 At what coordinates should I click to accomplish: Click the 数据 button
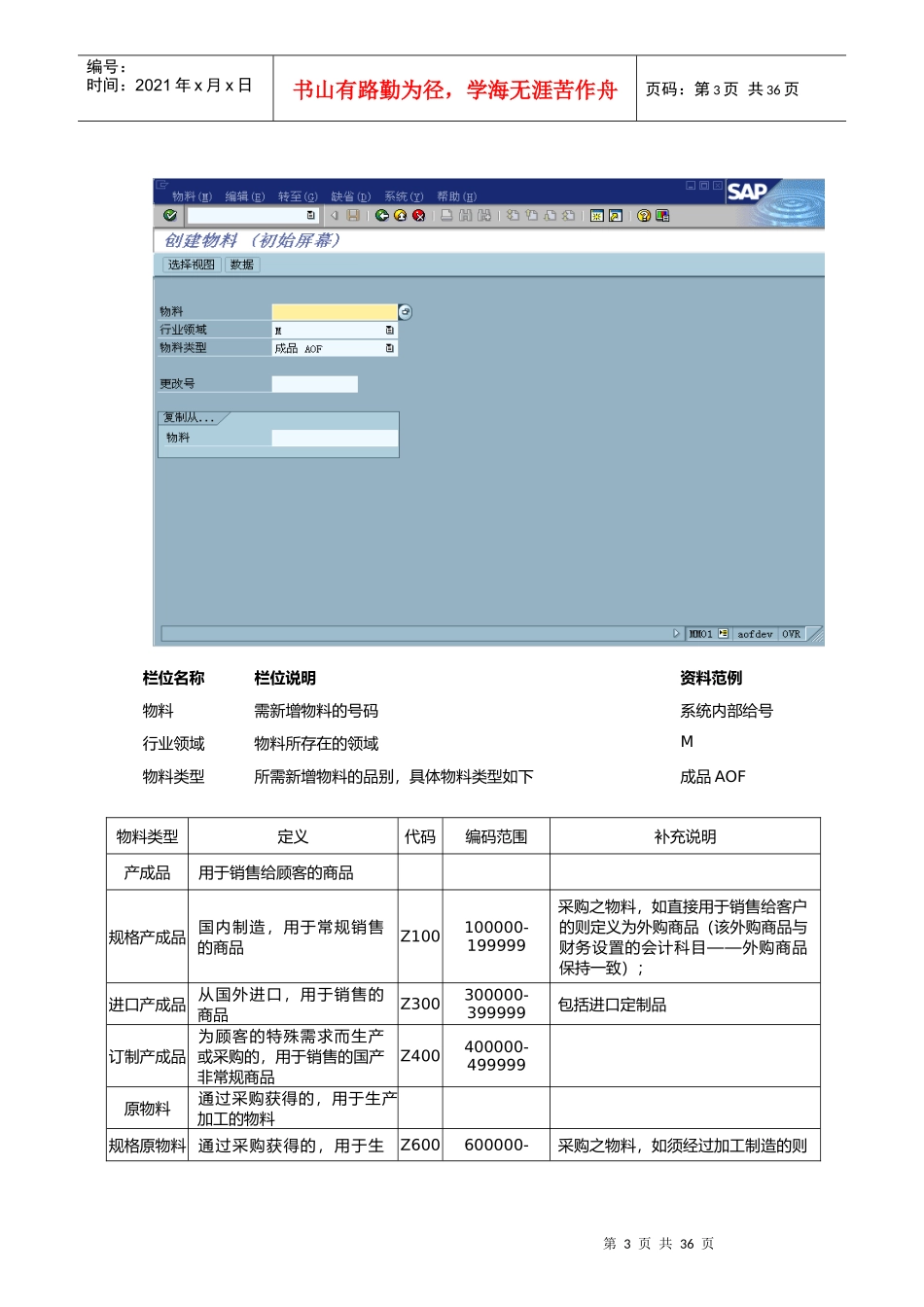[x=242, y=265]
